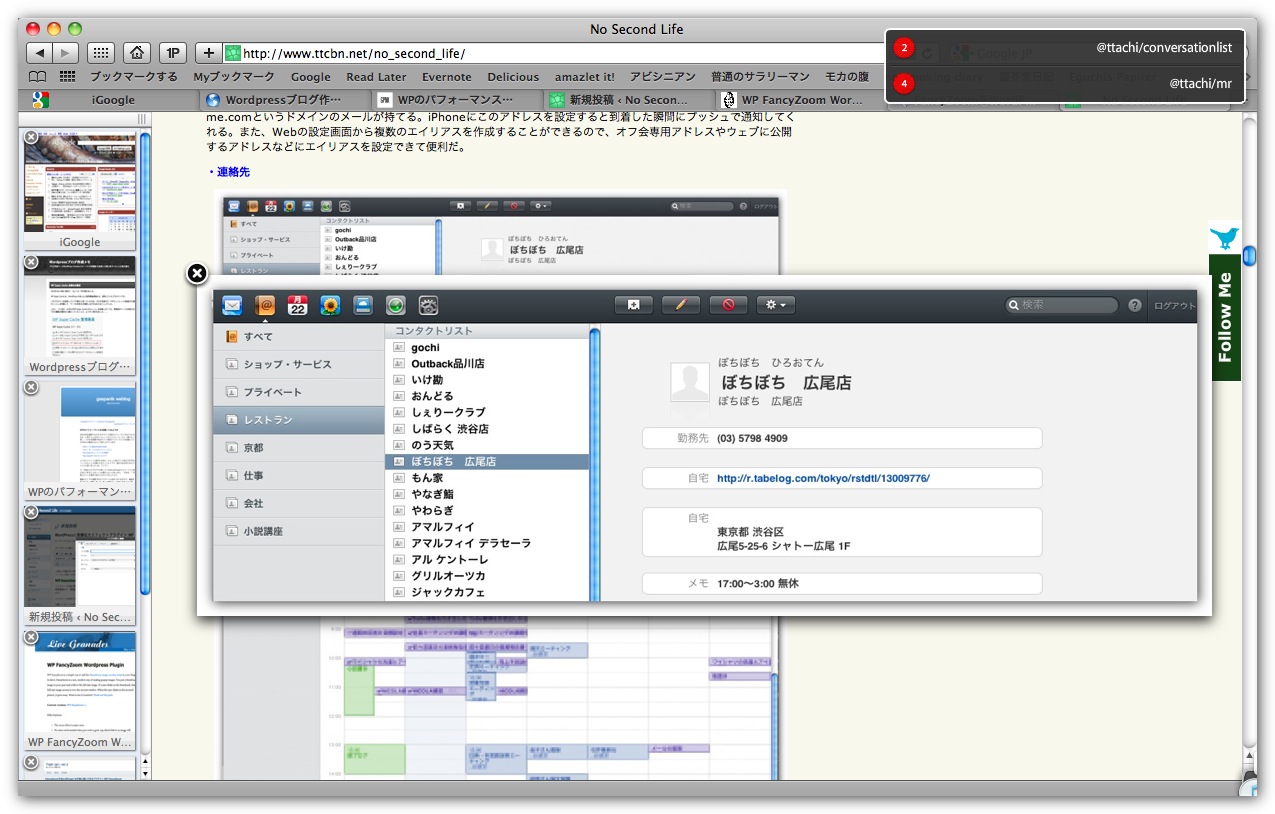Select the 京都 contact group
The image size is (1275, 814).
coord(253,448)
